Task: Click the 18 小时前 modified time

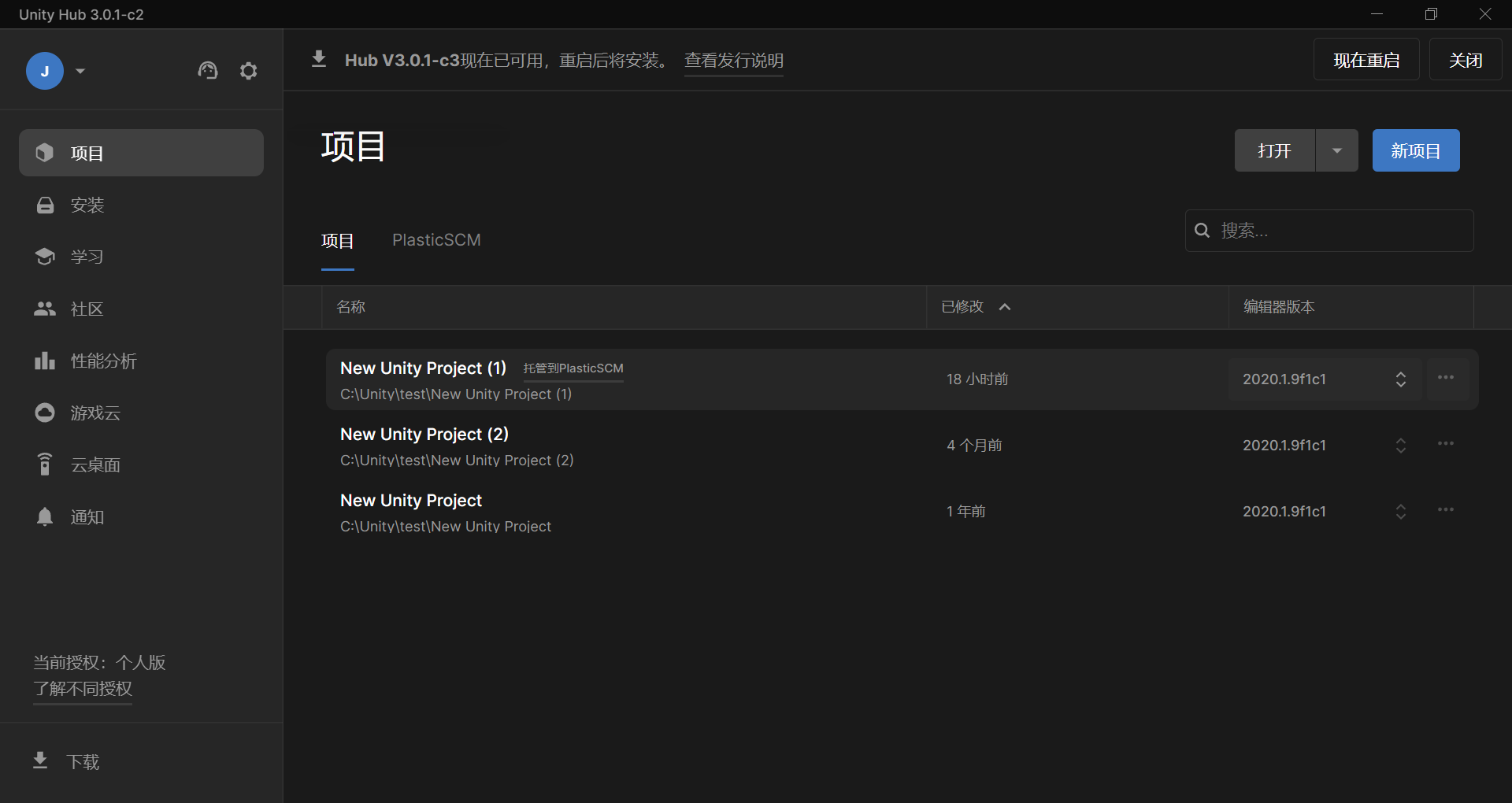Action: (x=977, y=379)
